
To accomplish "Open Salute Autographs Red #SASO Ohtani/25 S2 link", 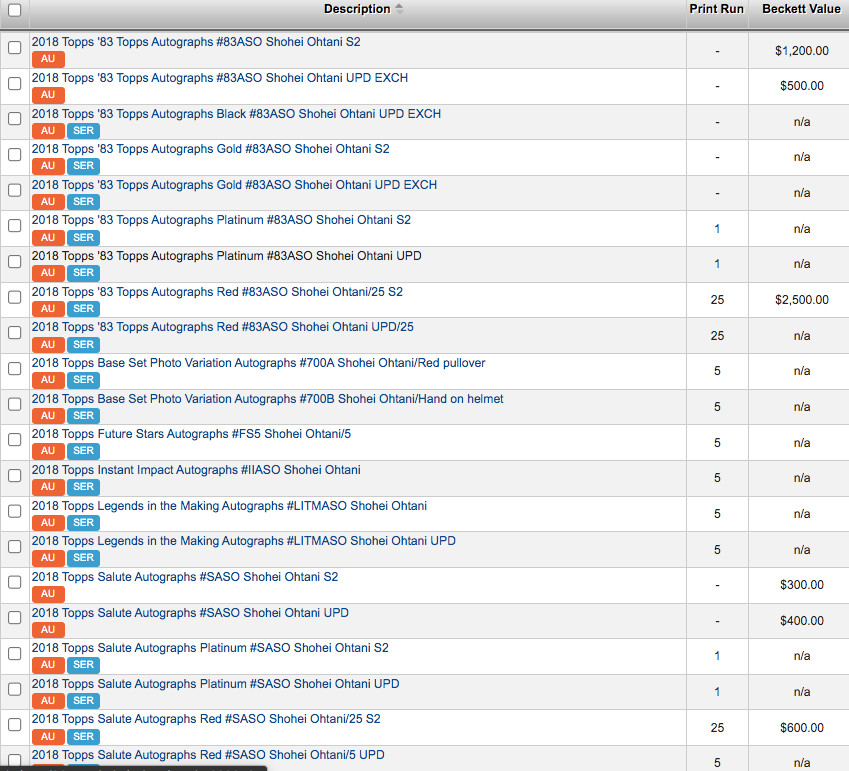I will 206,719.
